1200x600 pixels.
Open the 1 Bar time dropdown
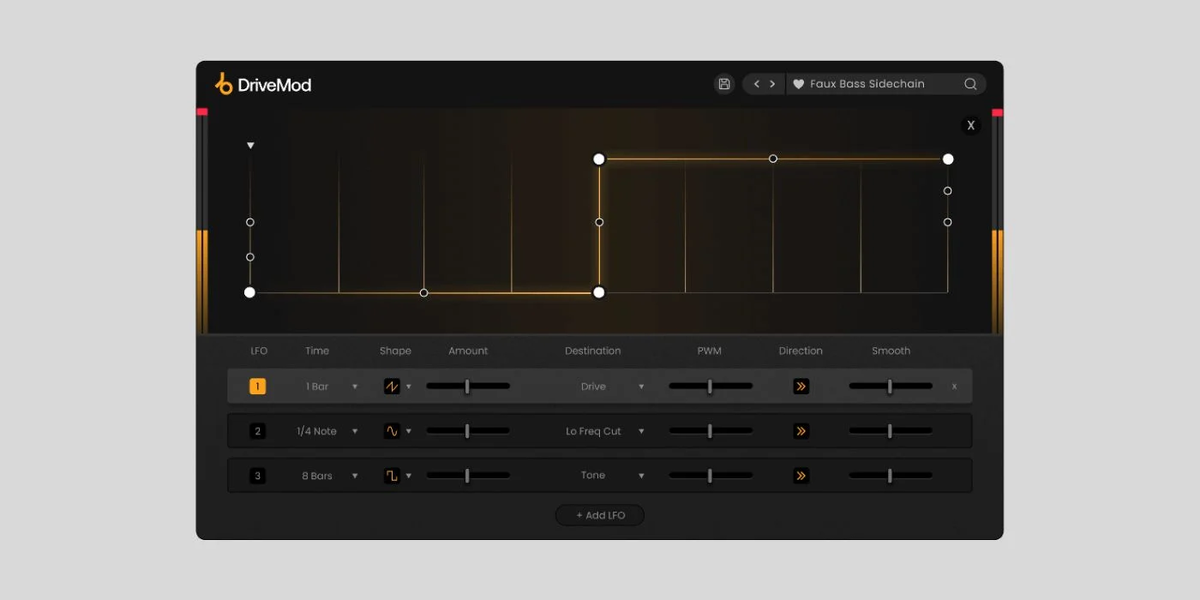tap(332, 386)
